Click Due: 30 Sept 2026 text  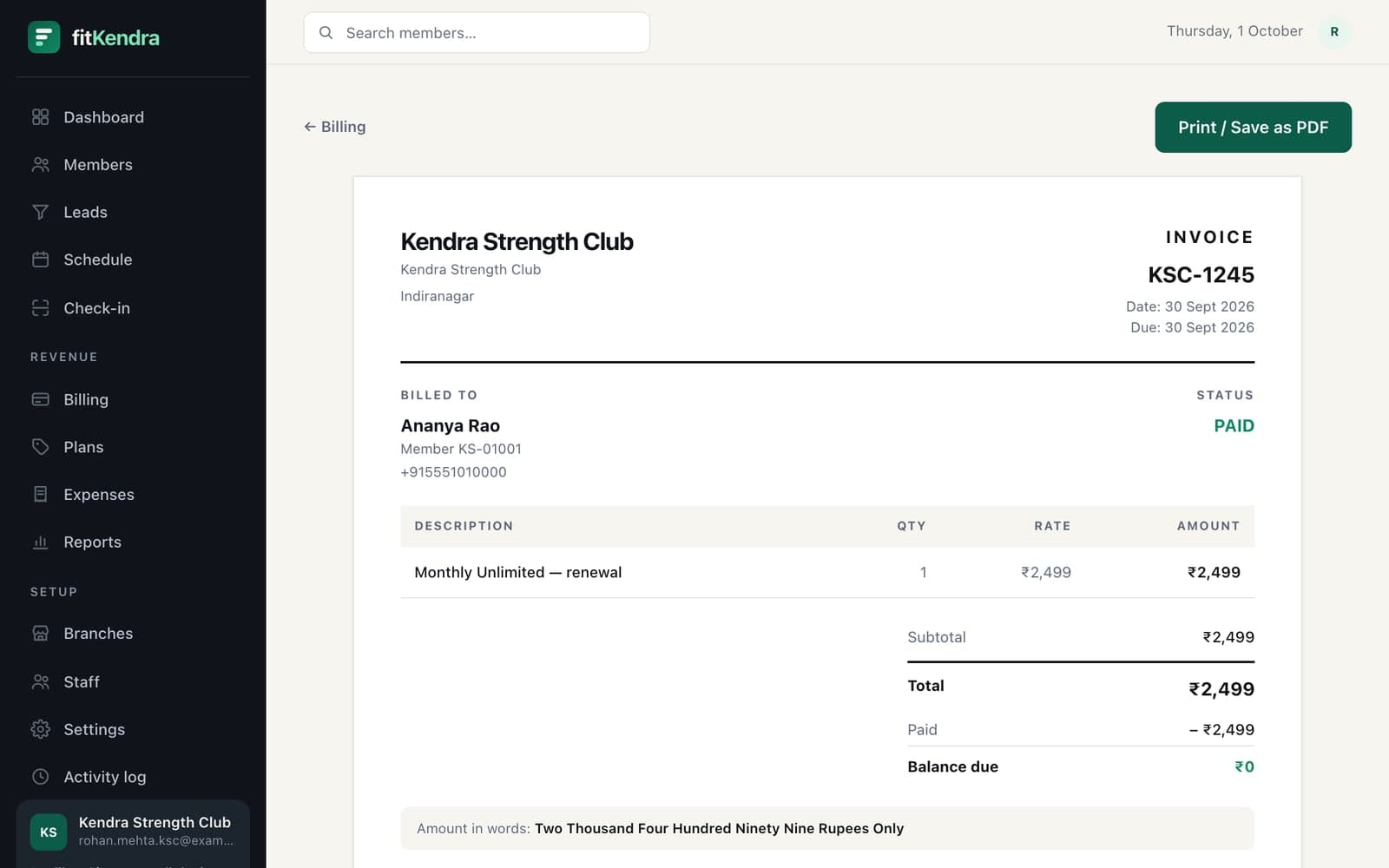click(1192, 327)
